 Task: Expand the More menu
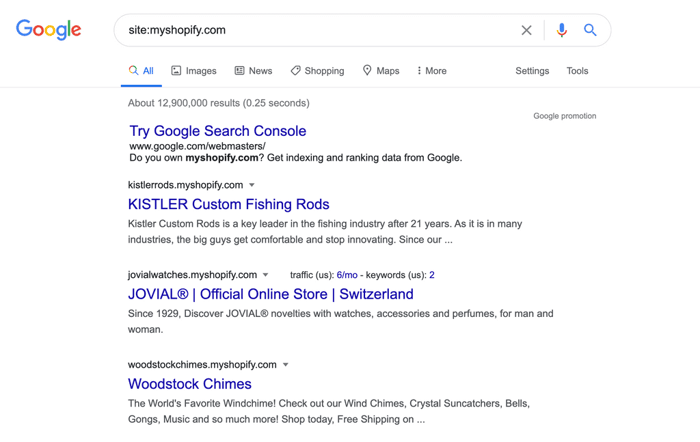pyautogui.click(x=432, y=71)
